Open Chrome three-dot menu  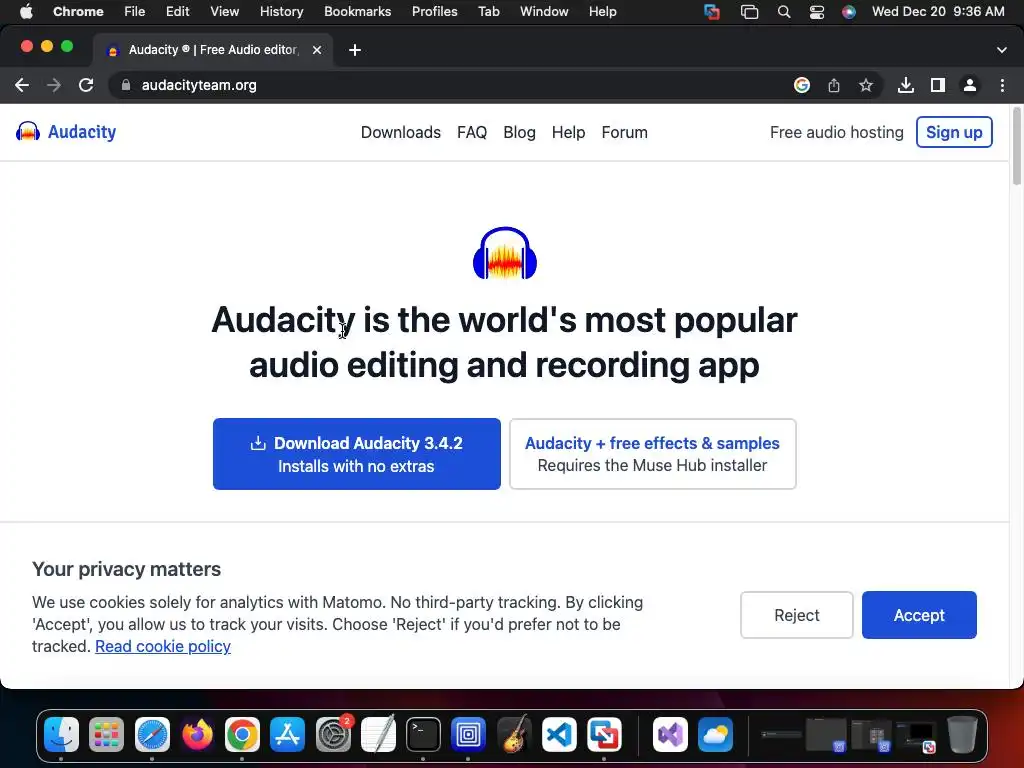(1002, 85)
